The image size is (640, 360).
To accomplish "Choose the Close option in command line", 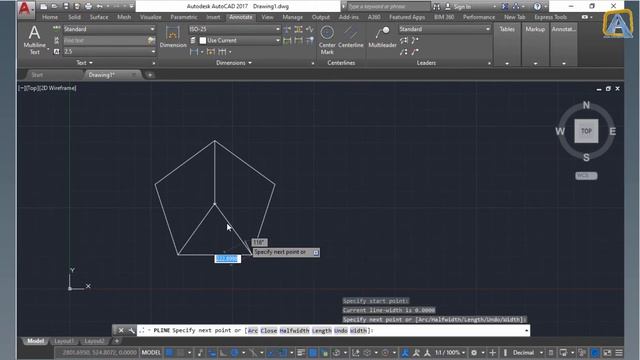I will 269,331.
